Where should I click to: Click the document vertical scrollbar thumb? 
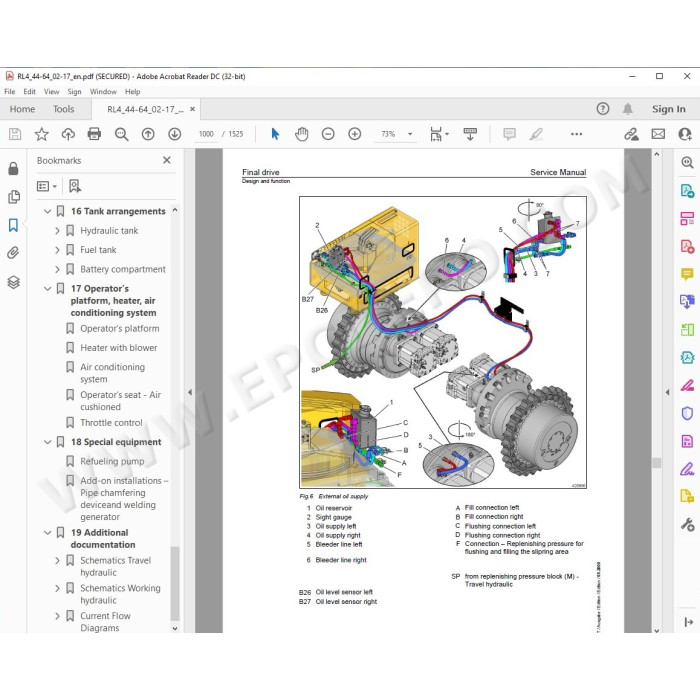coord(656,462)
